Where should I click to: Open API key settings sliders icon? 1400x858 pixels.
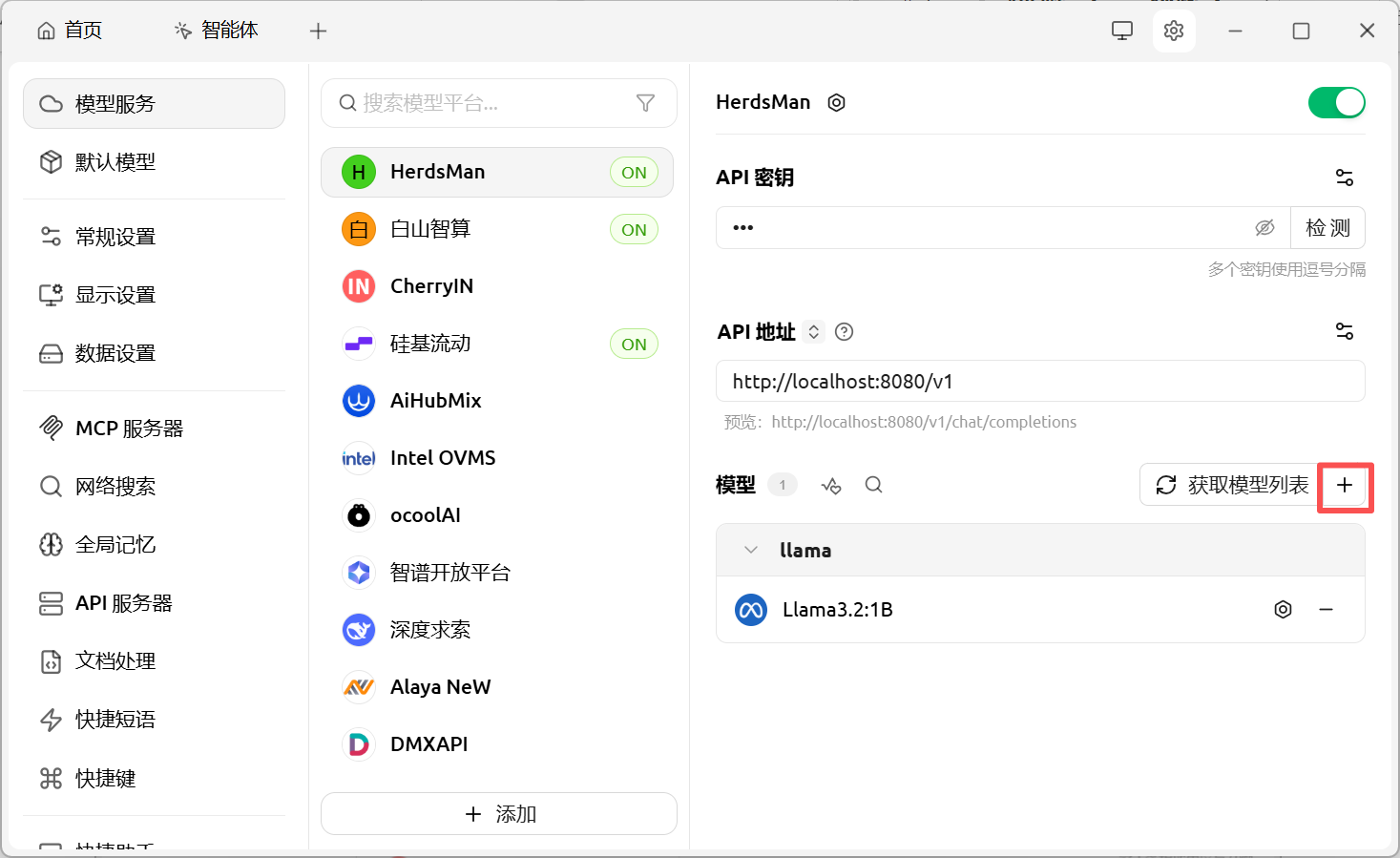[1345, 178]
